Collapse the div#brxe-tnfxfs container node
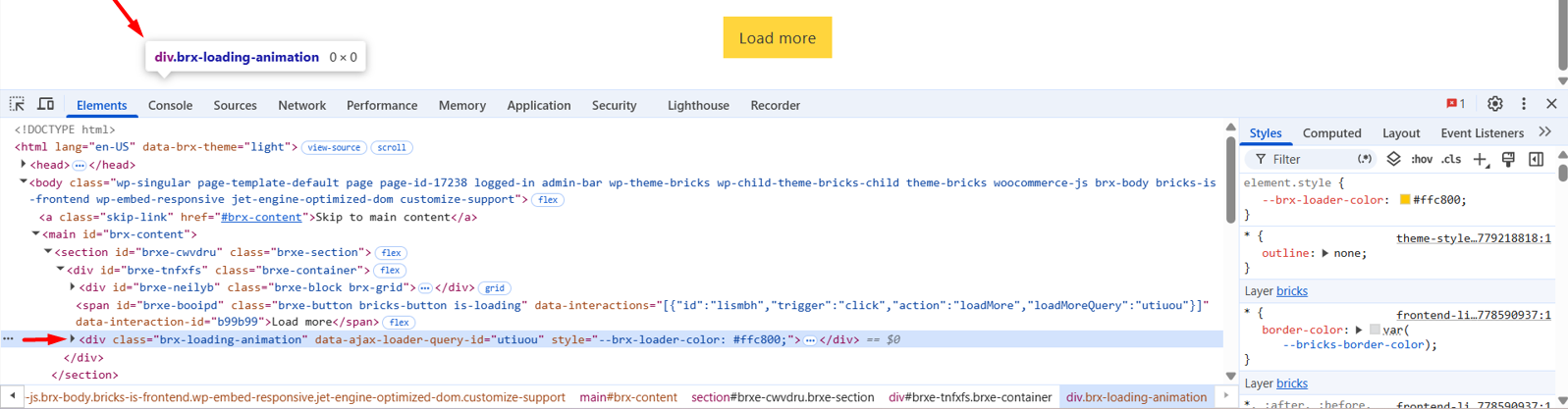1568x409 pixels. pos(61,269)
